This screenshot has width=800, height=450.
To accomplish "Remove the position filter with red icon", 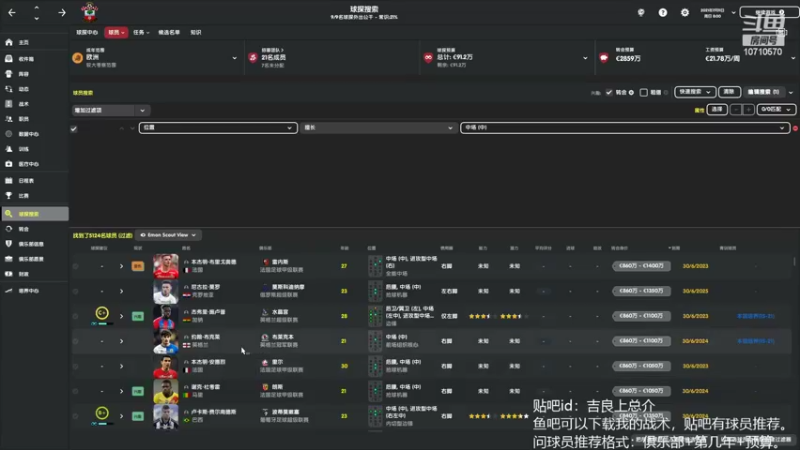I will coord(795,128).
